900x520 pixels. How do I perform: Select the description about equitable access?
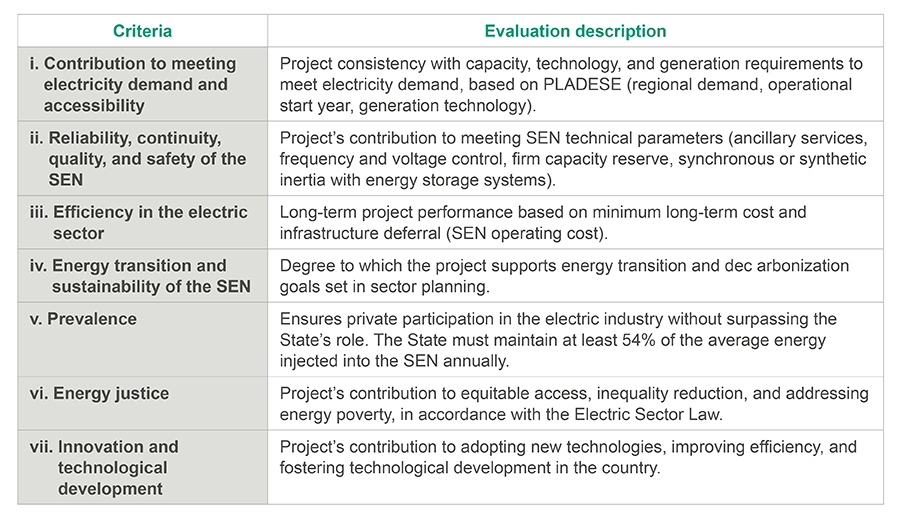[573, 404]
